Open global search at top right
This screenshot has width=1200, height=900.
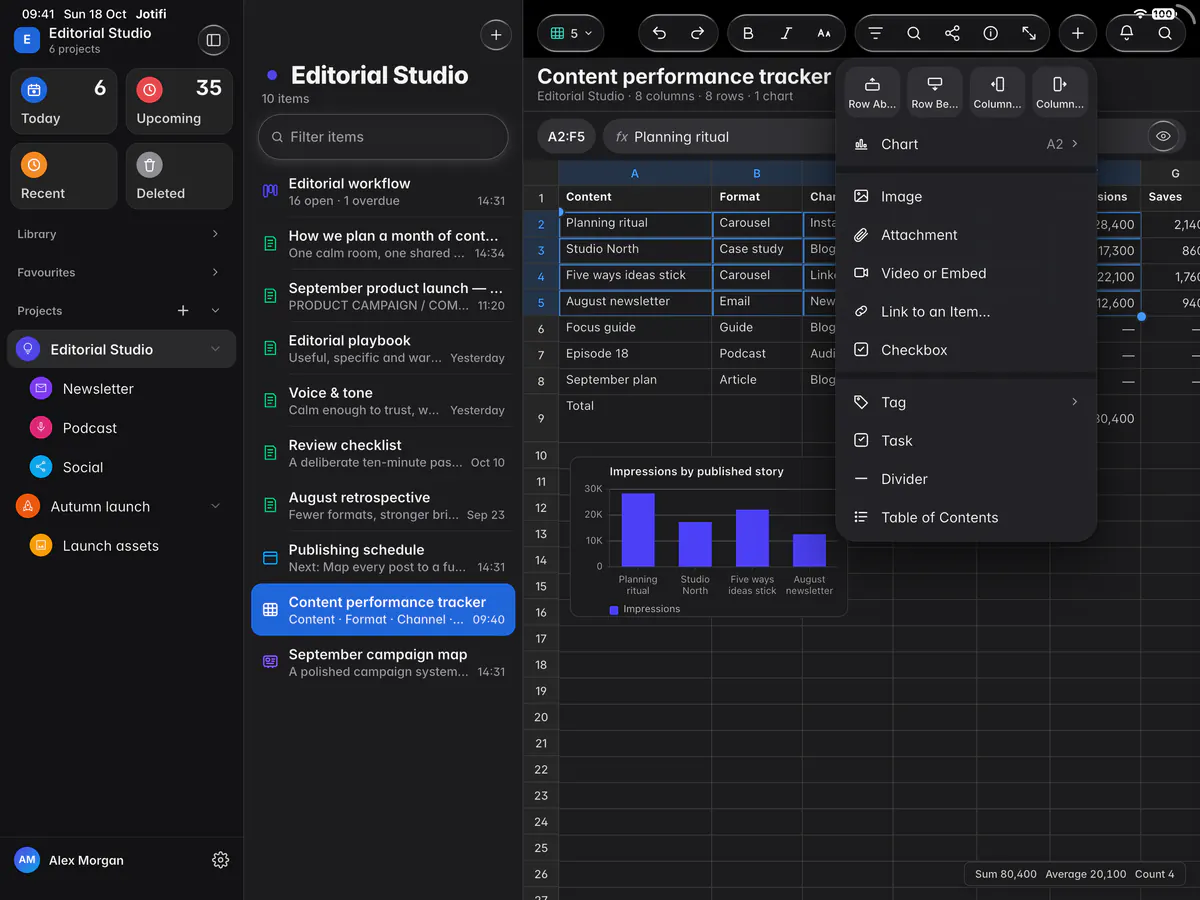coord(1165,33)
